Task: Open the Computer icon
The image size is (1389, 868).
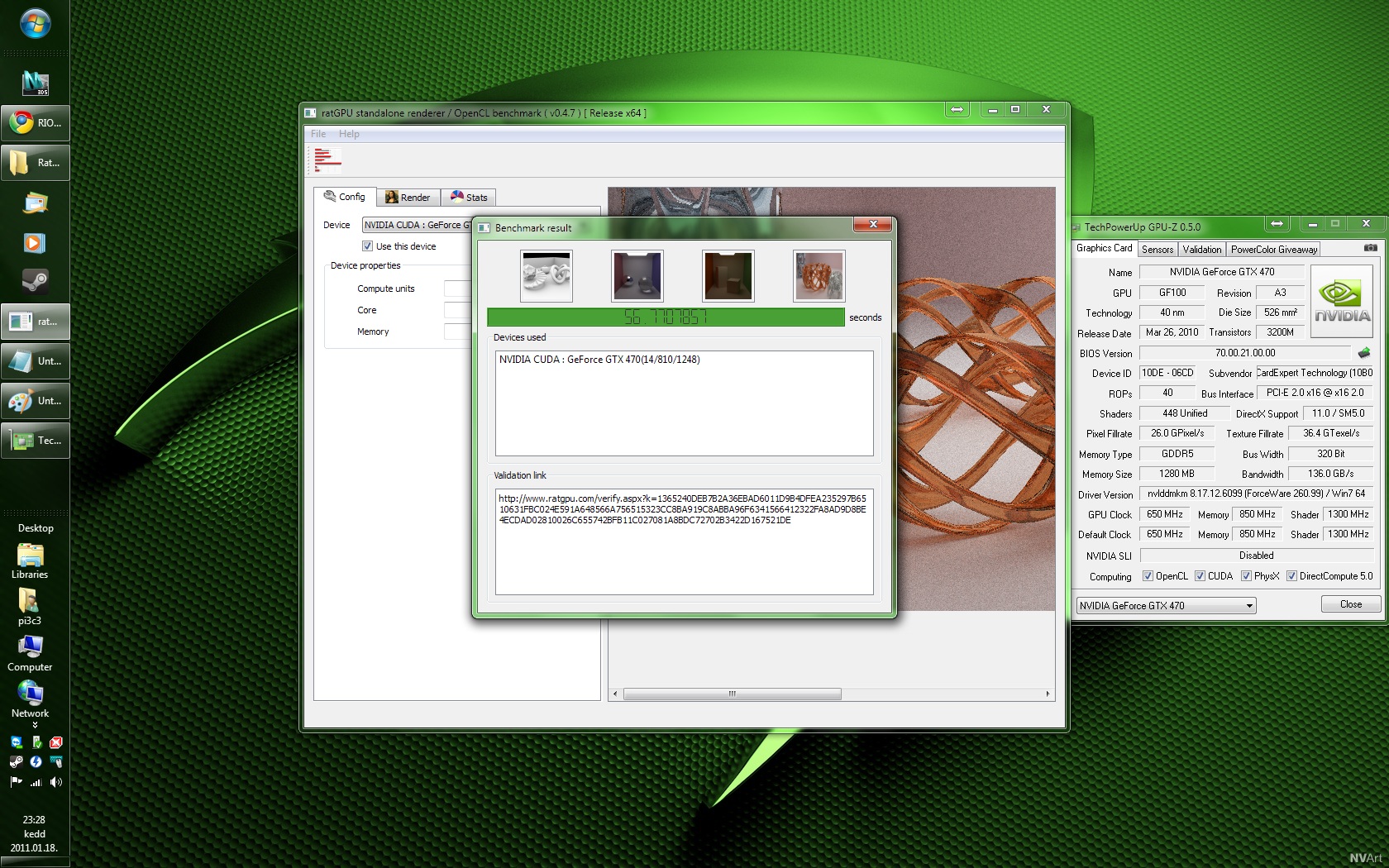Action: tap(30, 653)
